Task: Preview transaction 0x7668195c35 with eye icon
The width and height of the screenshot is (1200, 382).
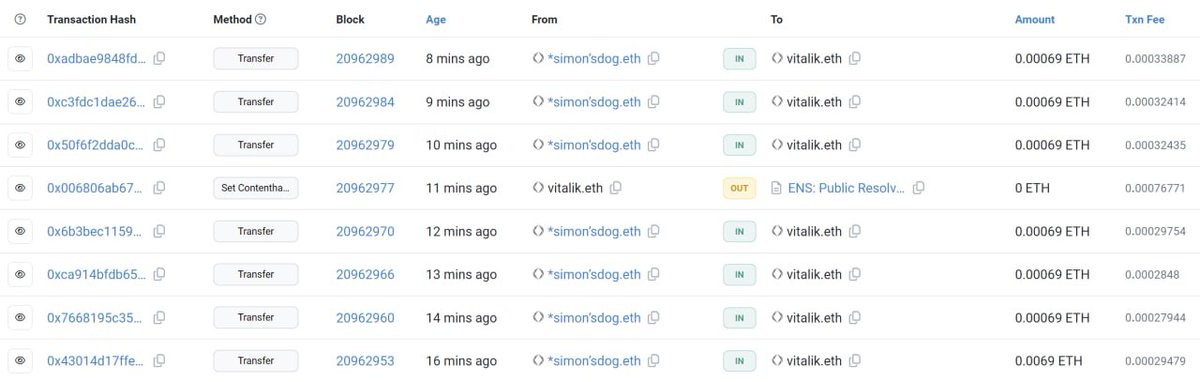Action: (20, 318)
